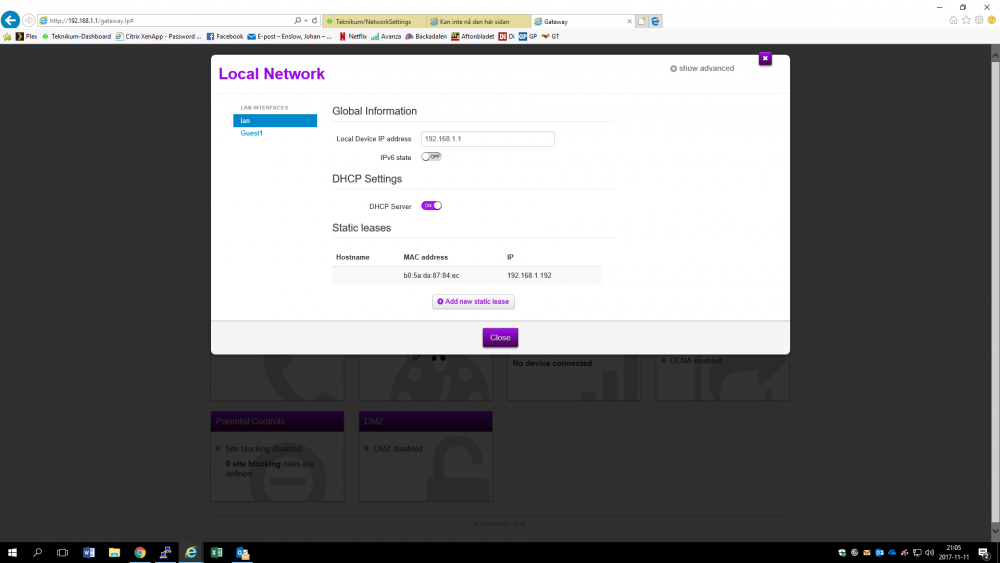
Task: Click the Hostname column header
Action: pos(353,257)
